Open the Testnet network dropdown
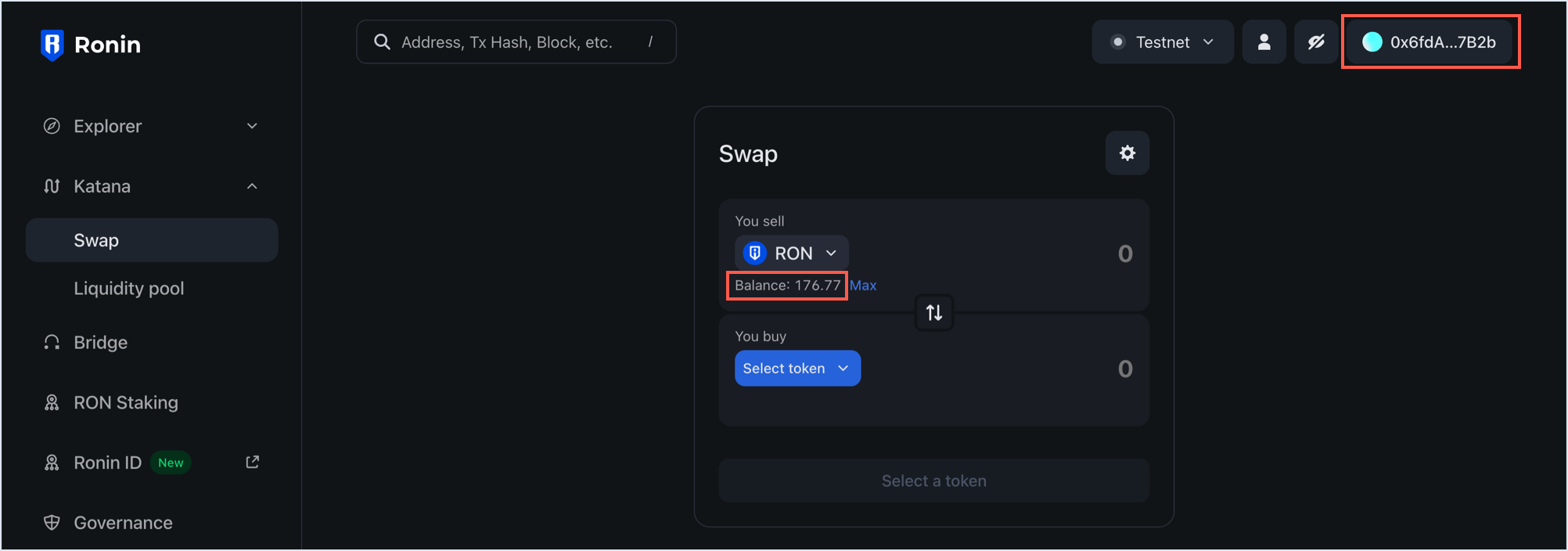Image resolution: width=1568 pixels, height=551 pixels. pos(1162,42)
